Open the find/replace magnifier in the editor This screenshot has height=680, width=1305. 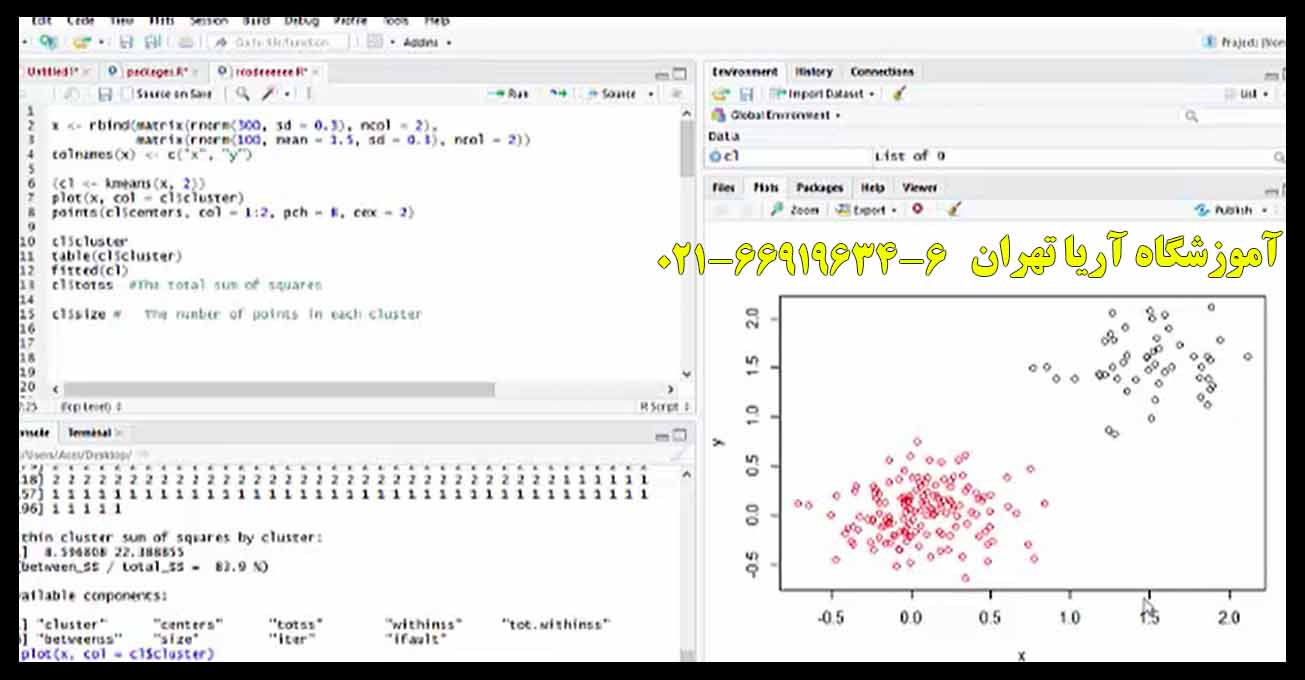click(x=242, y=94)
